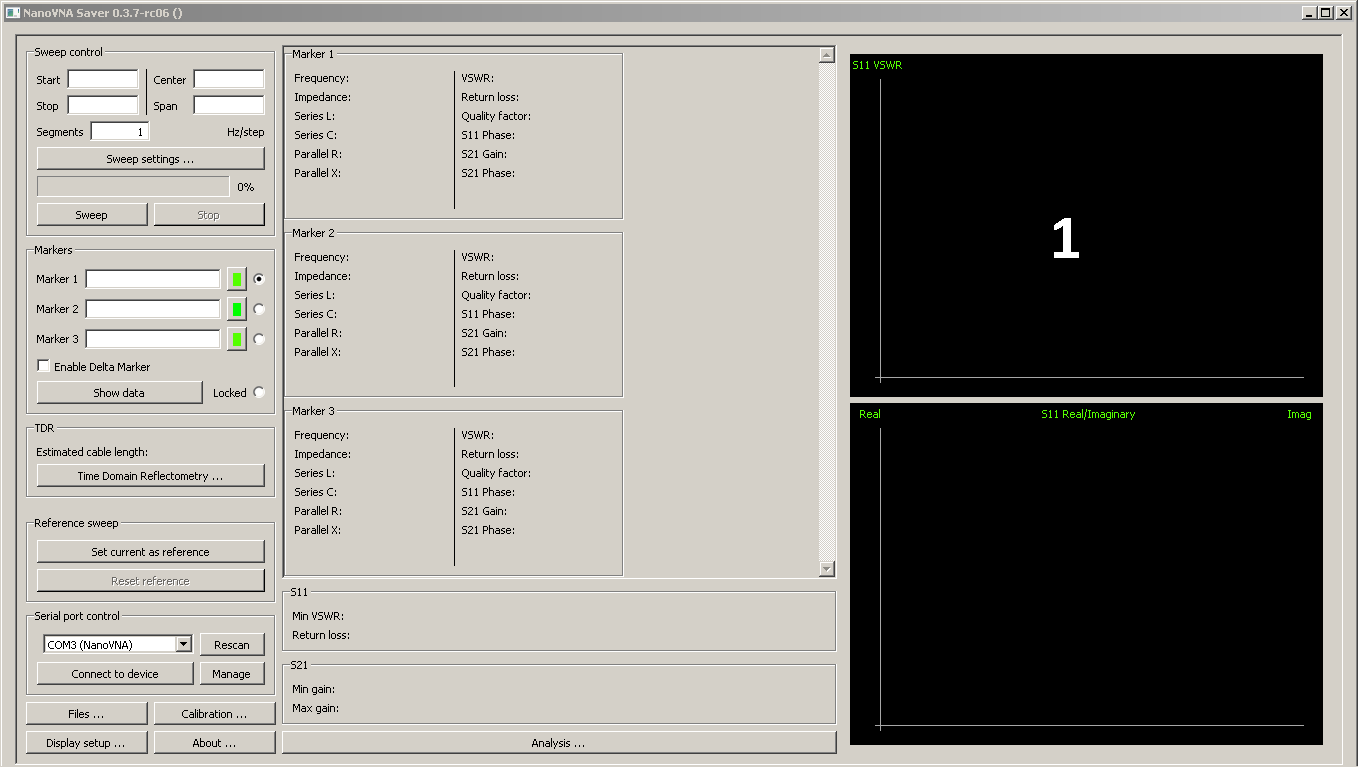Click the NanoVNA Saver title bar icon
The width and height of the screenshot is (1358, 768).
click(12, 12)
